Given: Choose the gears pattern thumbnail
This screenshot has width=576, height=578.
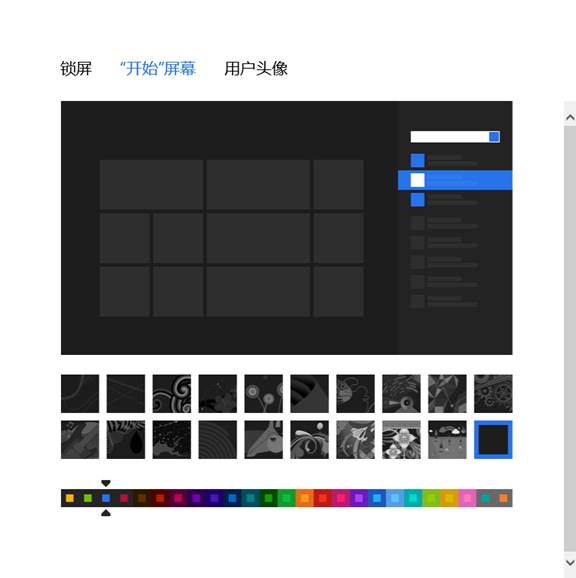Looking at the screenshot, I should pyautogui.click(x=493, y=394).
